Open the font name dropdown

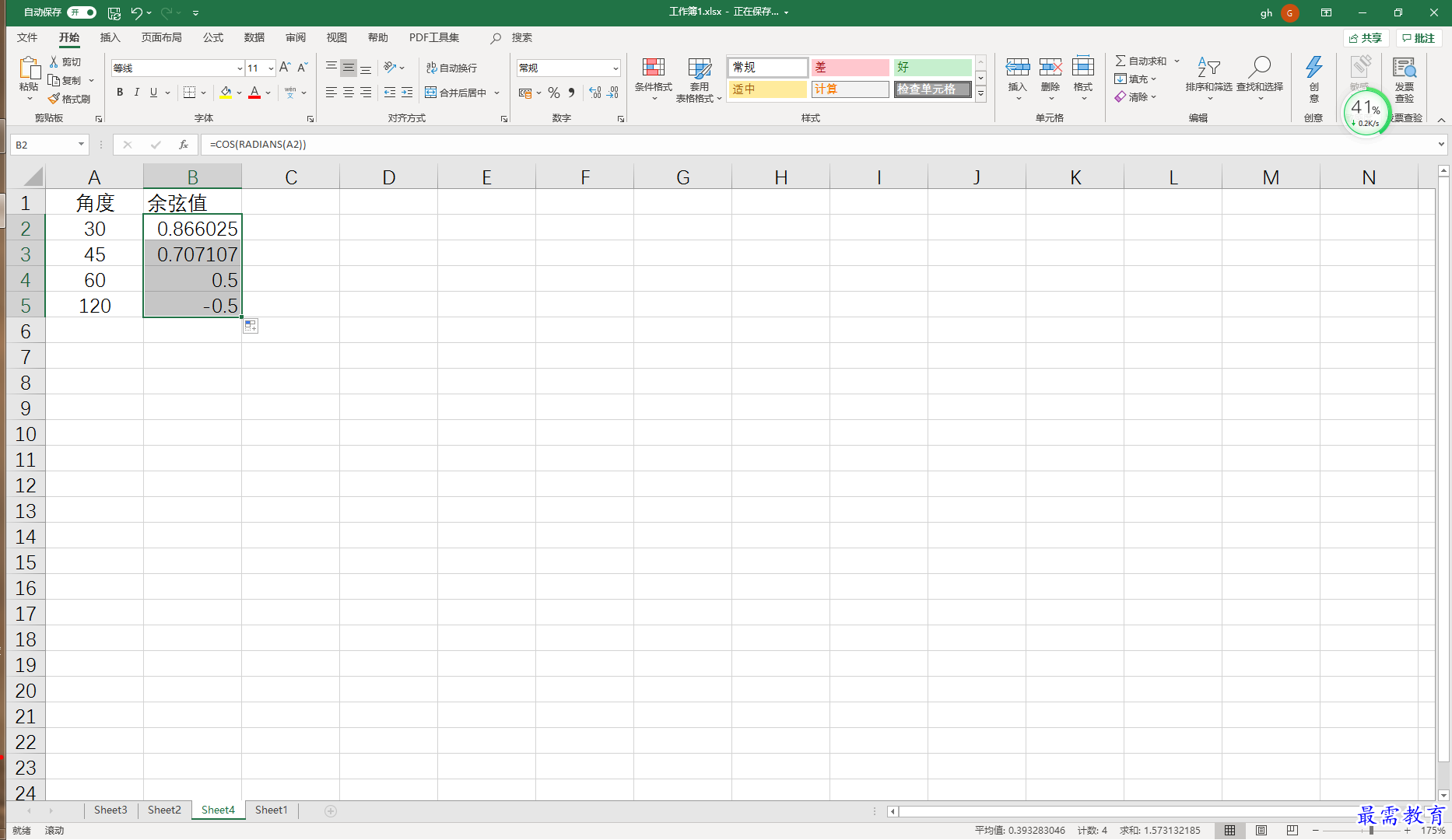[x=240, y=68]
